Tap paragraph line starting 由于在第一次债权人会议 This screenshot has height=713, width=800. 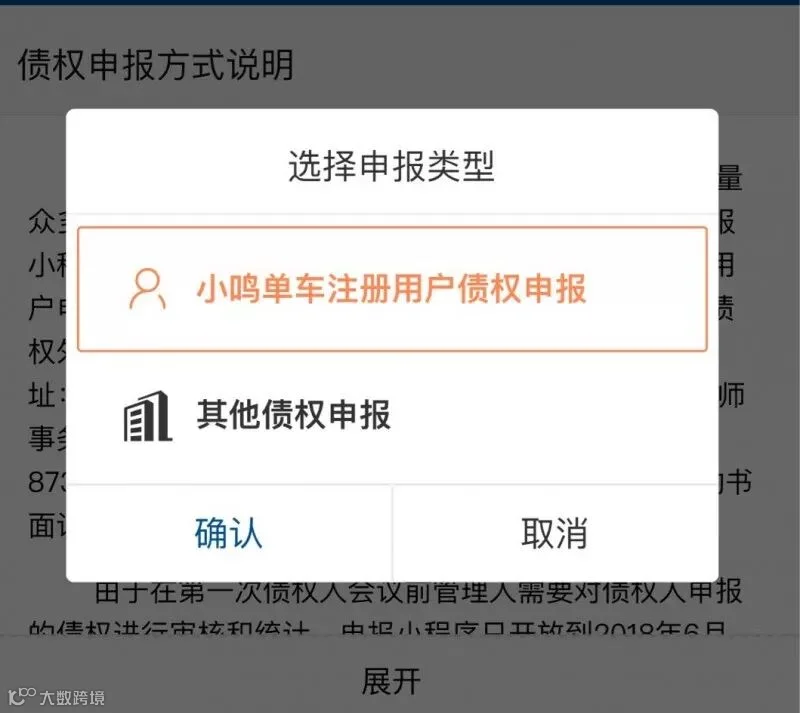click(418, 592)
